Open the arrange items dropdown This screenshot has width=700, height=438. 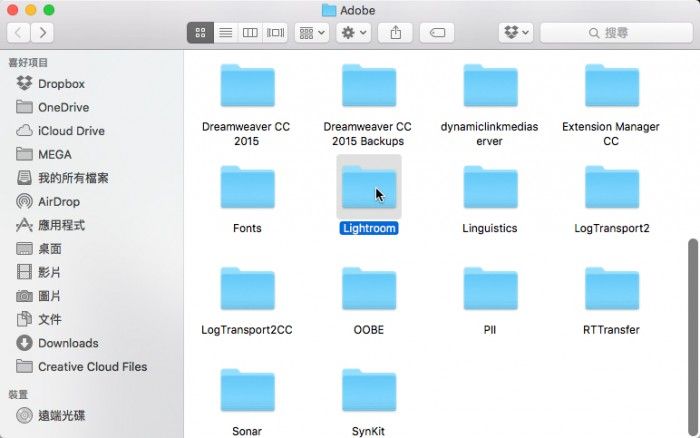(312, 33)
